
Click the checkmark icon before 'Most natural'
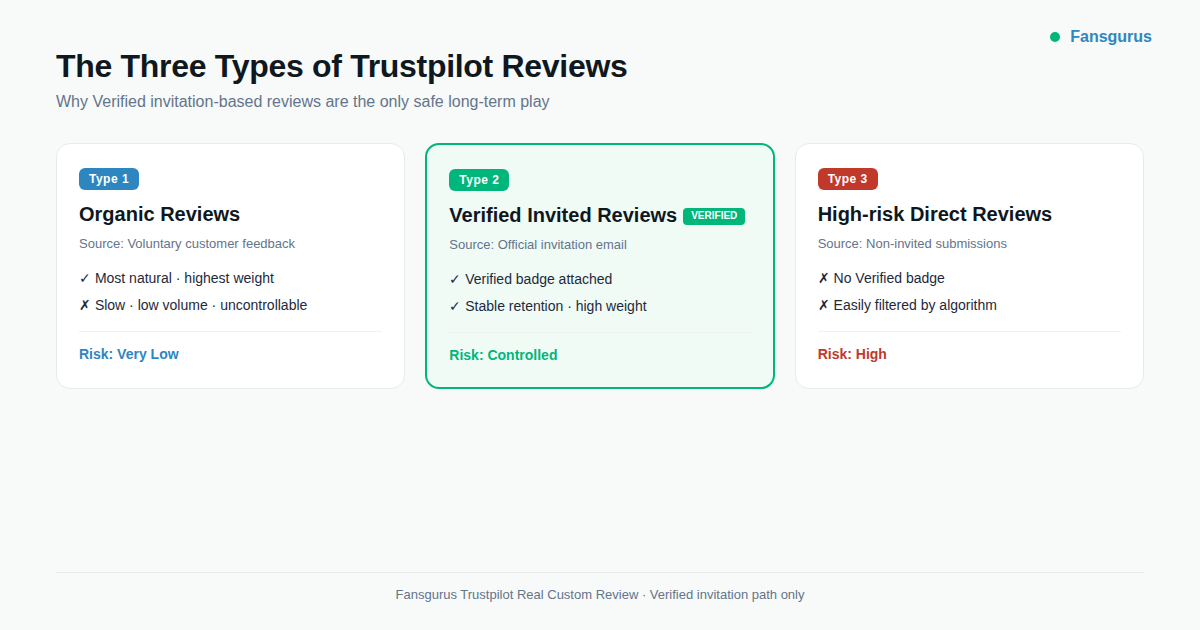pyautogui.click(x=85, y=278)
